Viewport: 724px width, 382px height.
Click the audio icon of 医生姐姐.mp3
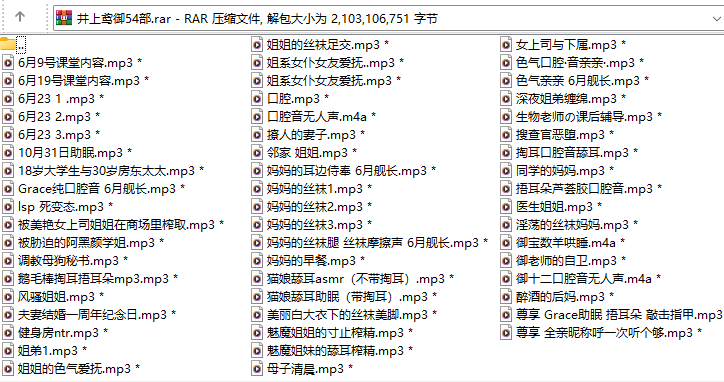click(507, 206)
